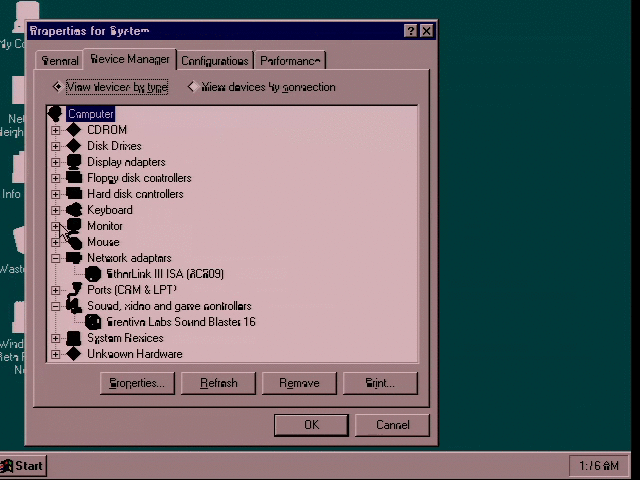Click the Print... button
The width and height of the screenshot is (640, 480).
(380, 383)
